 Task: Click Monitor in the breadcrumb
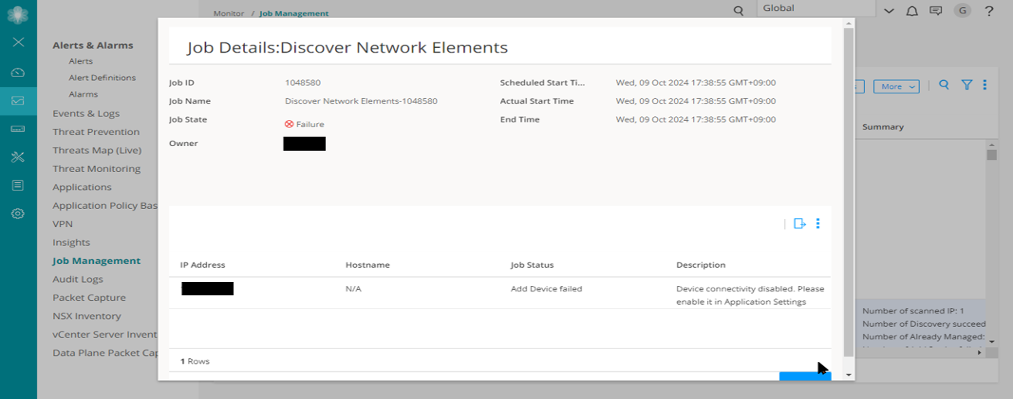[x=229, y=13]
